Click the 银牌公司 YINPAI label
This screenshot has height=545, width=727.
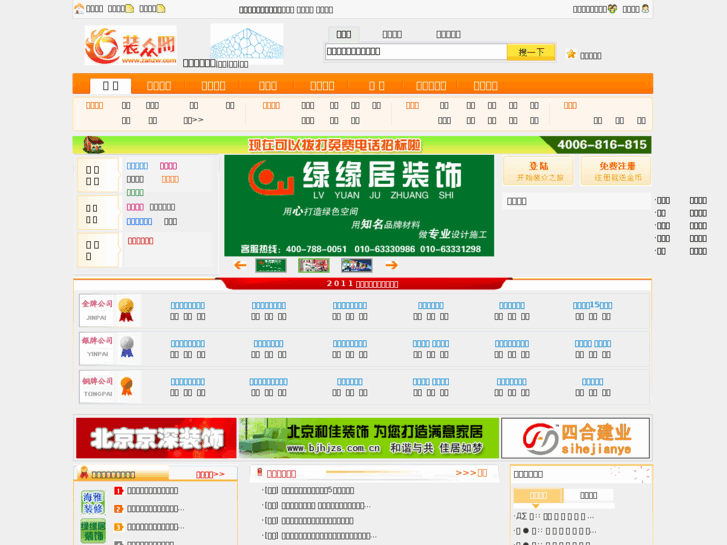[97, 346]
